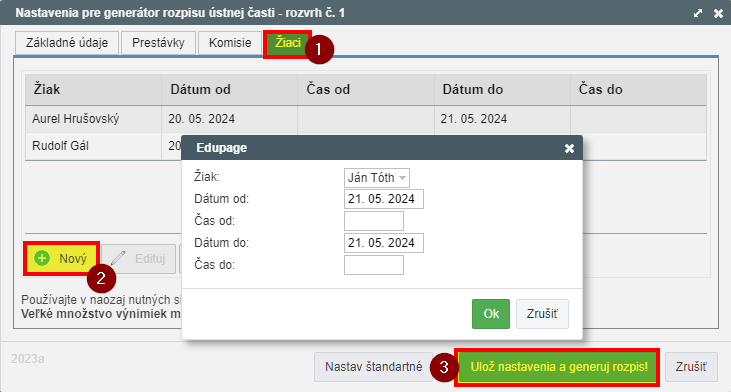Focus the Dátum od date field
Viewport: 731px width, 392px height.
pyautogui.click(x=384, y=199)
